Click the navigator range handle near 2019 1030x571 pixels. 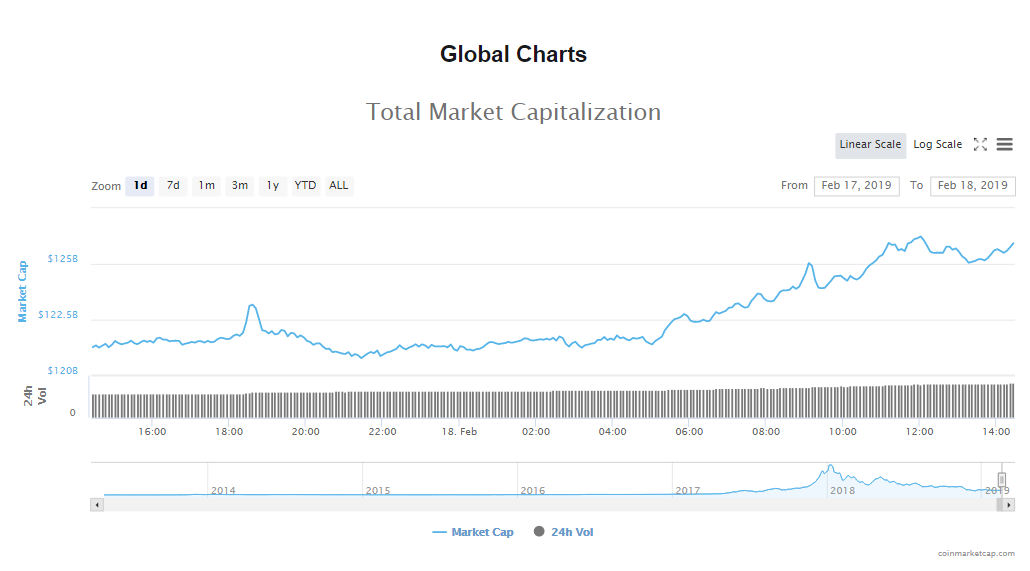point(1001,480)
